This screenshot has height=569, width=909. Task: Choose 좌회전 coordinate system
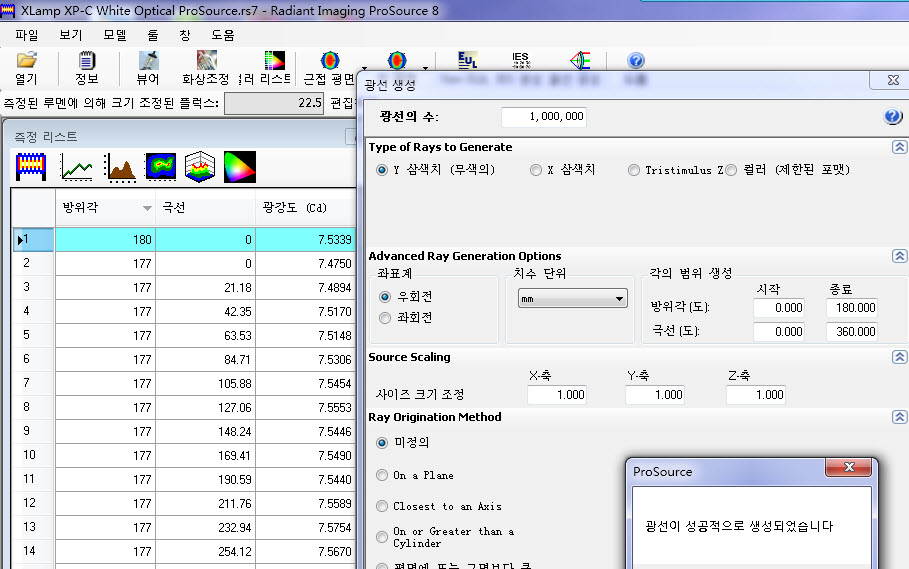[384, 318]
